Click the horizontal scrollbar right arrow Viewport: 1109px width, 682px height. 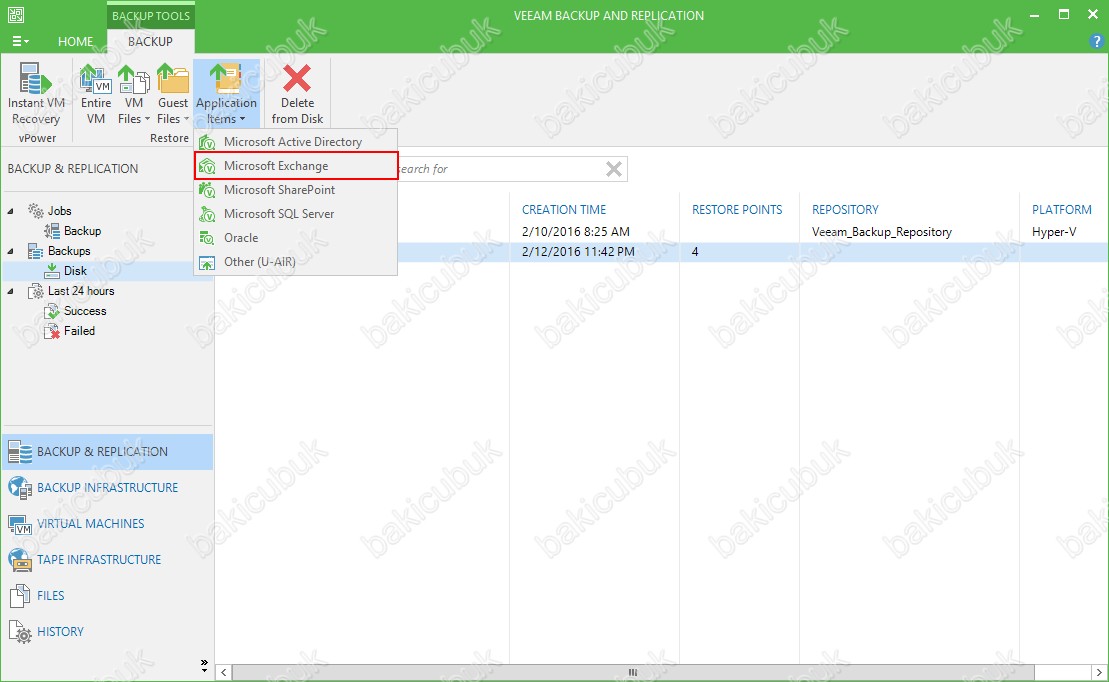coord(1098,672)
